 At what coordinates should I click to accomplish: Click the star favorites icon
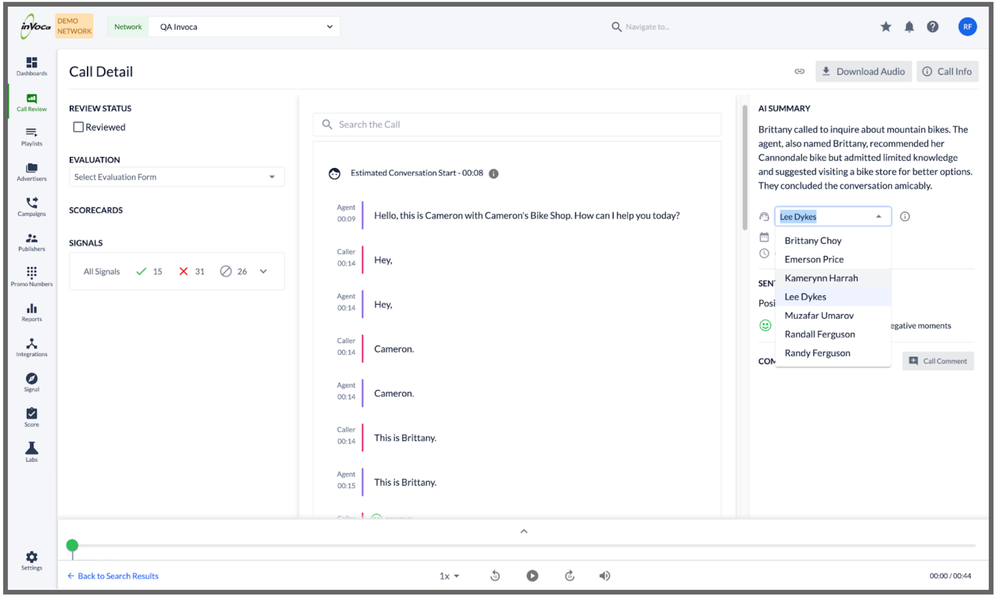885,27
